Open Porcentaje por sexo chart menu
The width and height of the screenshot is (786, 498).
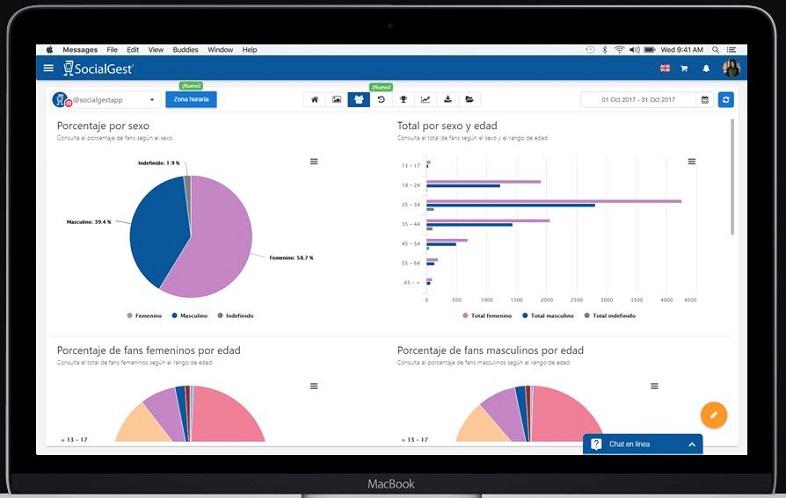314,161
